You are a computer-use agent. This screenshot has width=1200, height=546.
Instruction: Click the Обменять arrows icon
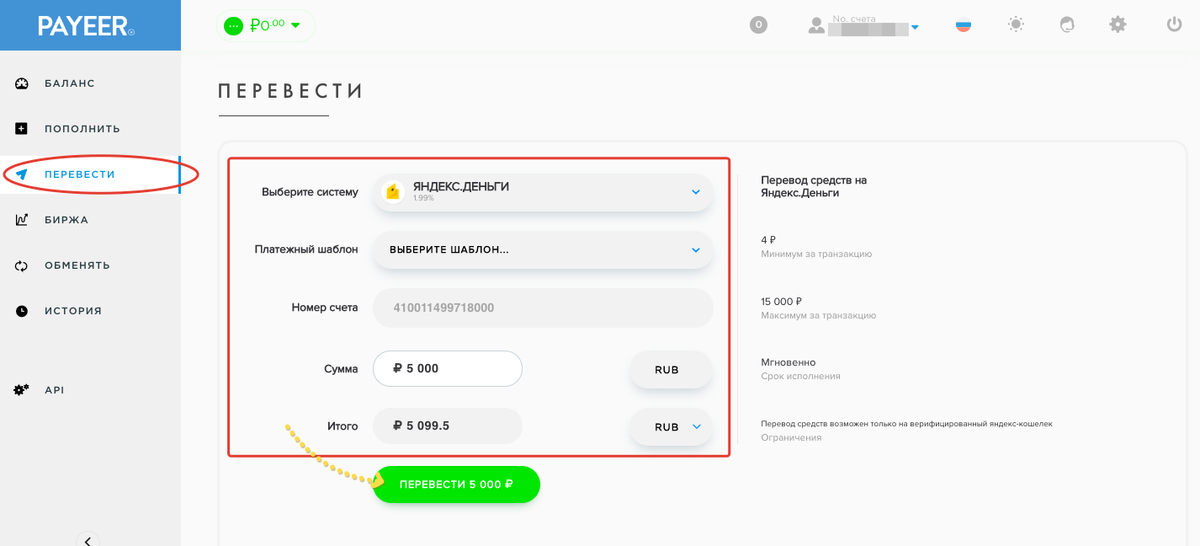click(21, 266)
